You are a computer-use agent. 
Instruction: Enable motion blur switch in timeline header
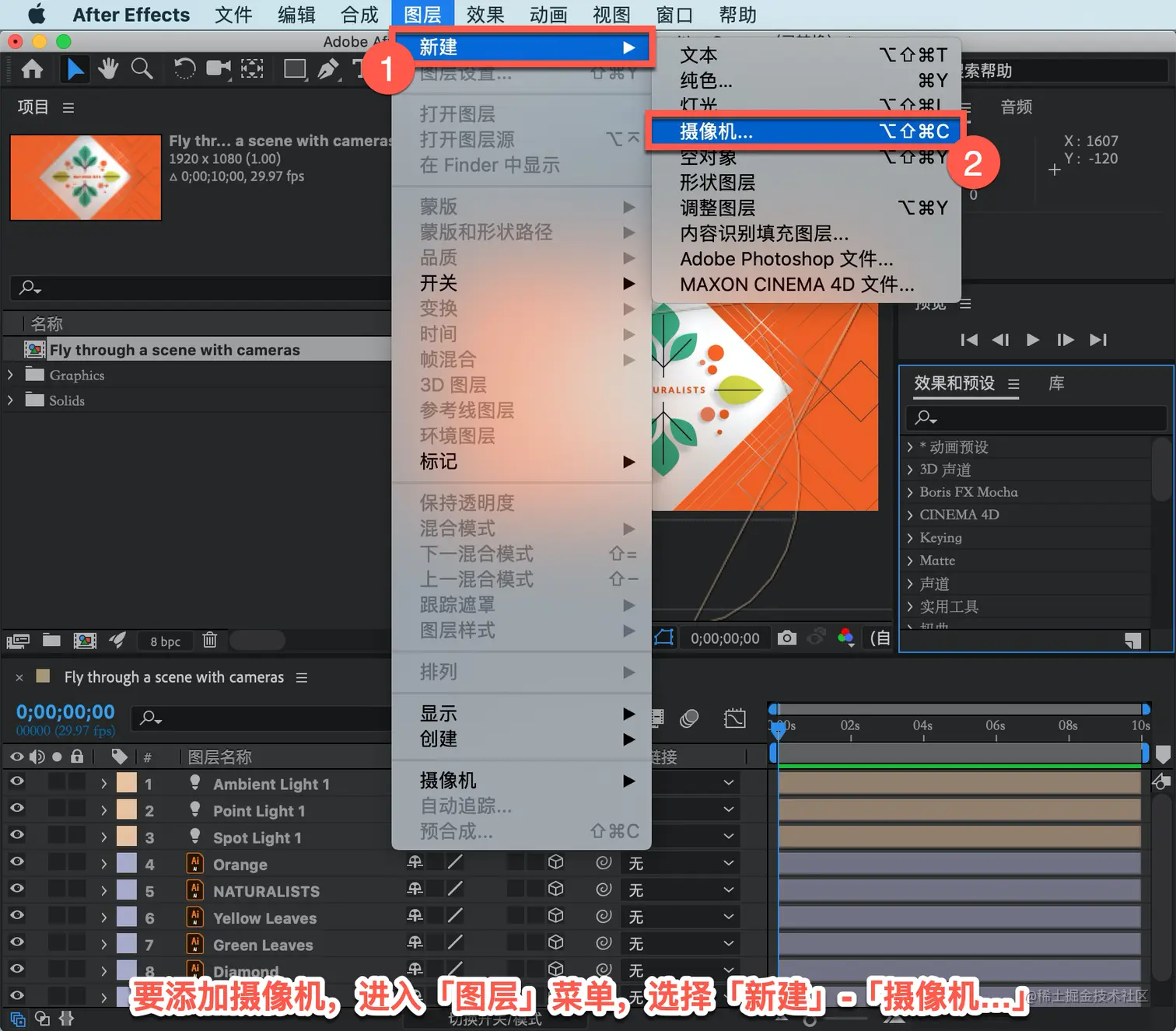click(689, 718)
